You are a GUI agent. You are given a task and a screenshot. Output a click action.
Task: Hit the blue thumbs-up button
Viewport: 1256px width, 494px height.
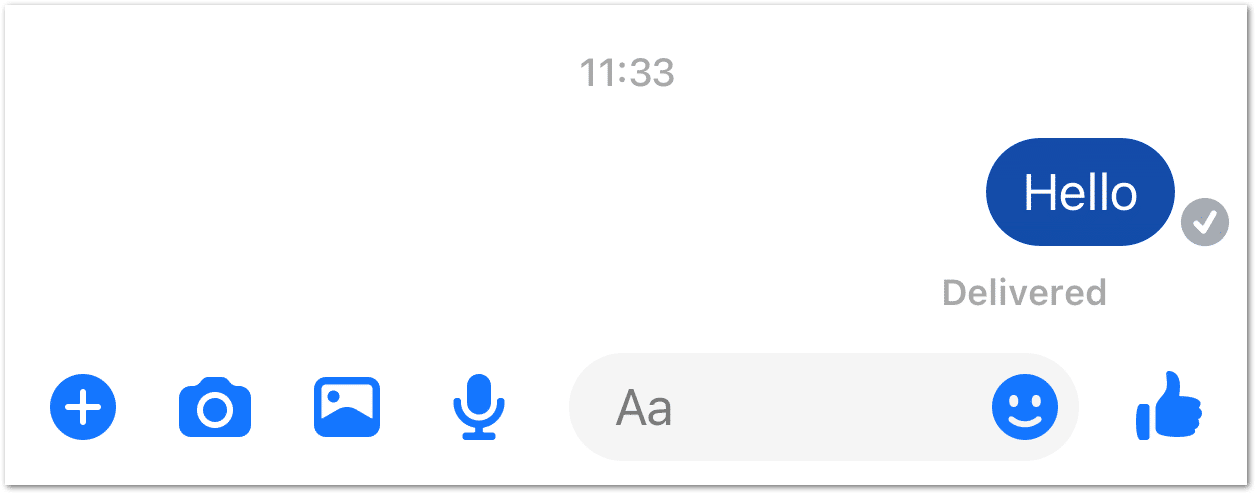click(1169, 405)
